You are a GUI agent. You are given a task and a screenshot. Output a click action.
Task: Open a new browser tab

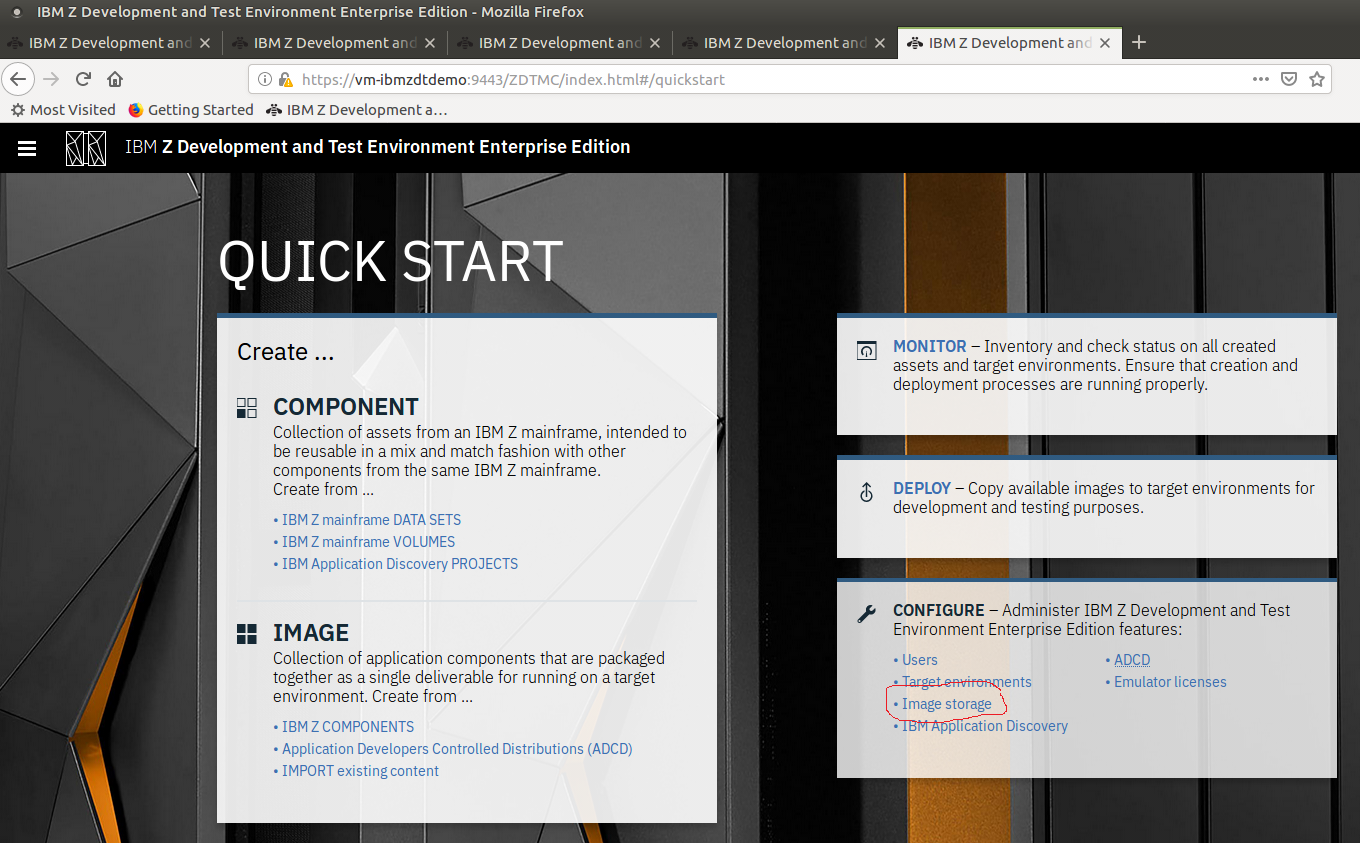click(1138, 43)
